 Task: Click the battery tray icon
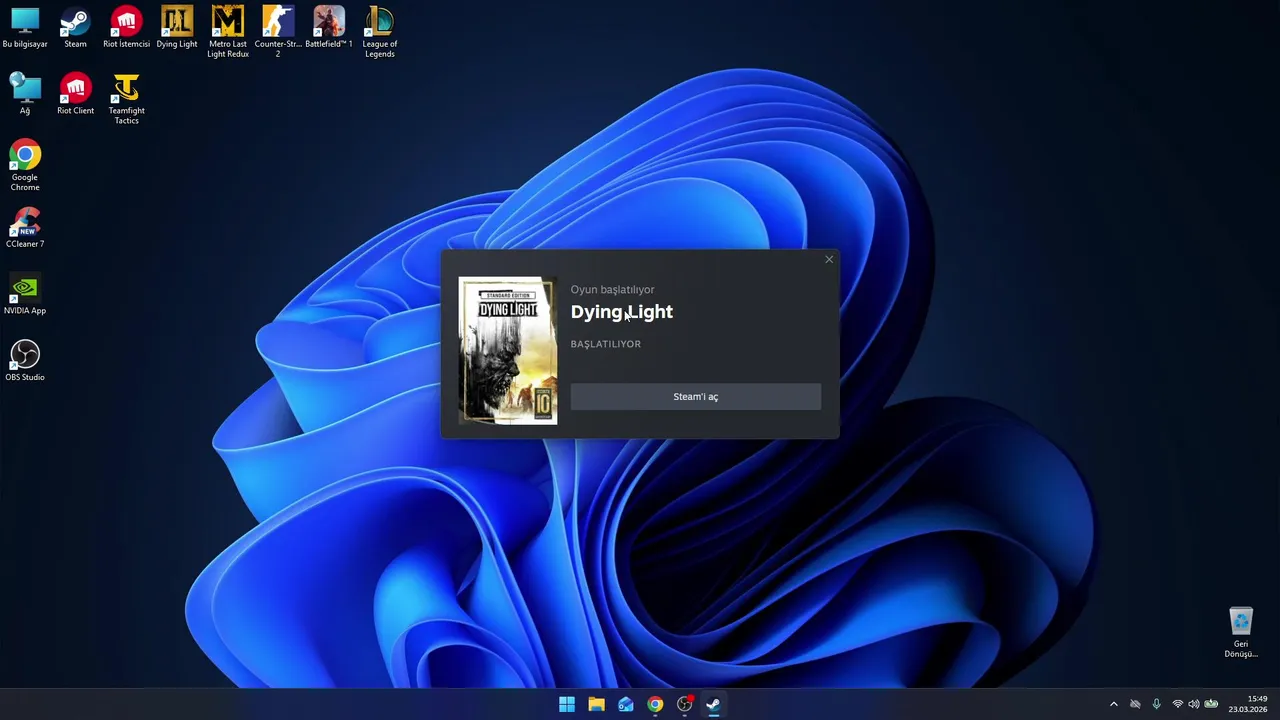click(x=1211, y=704)
